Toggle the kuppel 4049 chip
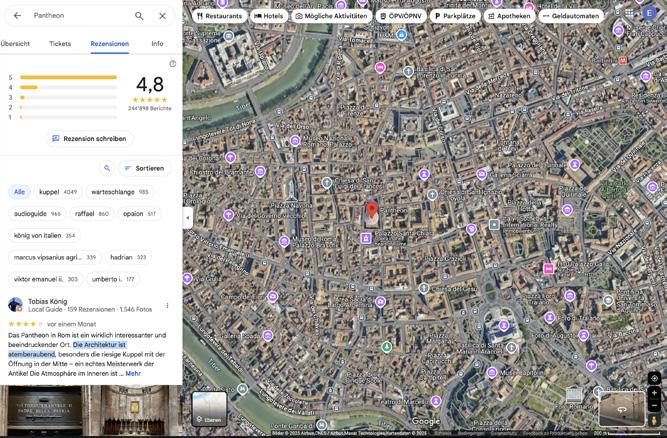The width and height of the screenshot is (667, 438). 58,192
